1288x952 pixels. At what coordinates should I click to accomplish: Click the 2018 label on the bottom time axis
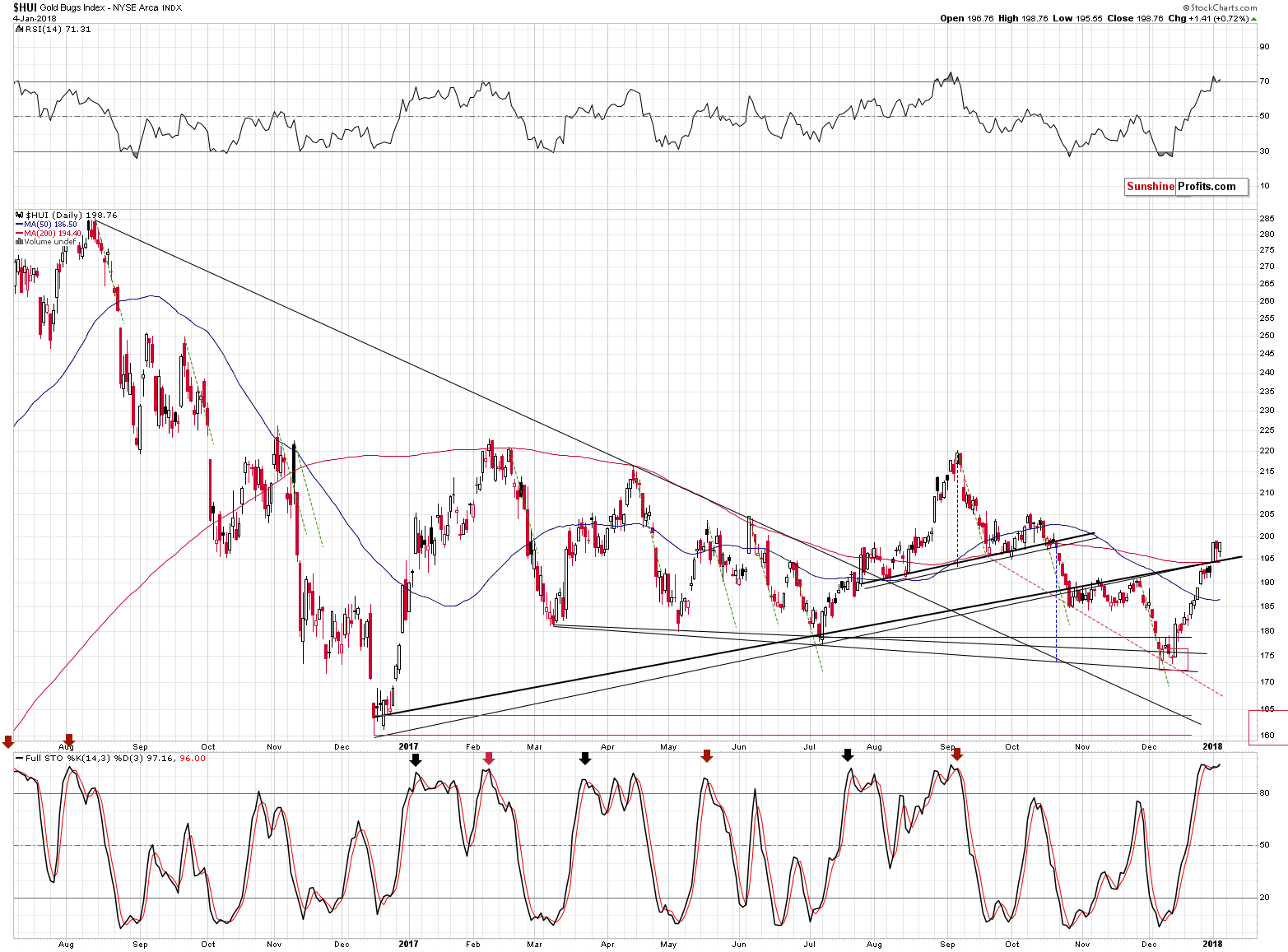pos(1211,945)
